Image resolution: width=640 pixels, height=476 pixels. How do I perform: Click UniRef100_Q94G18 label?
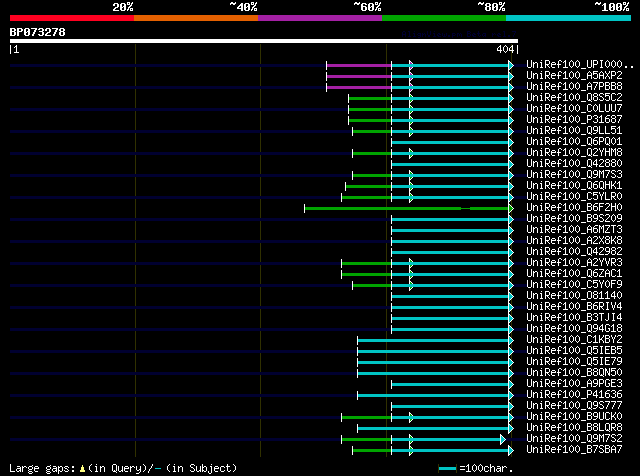574,329
